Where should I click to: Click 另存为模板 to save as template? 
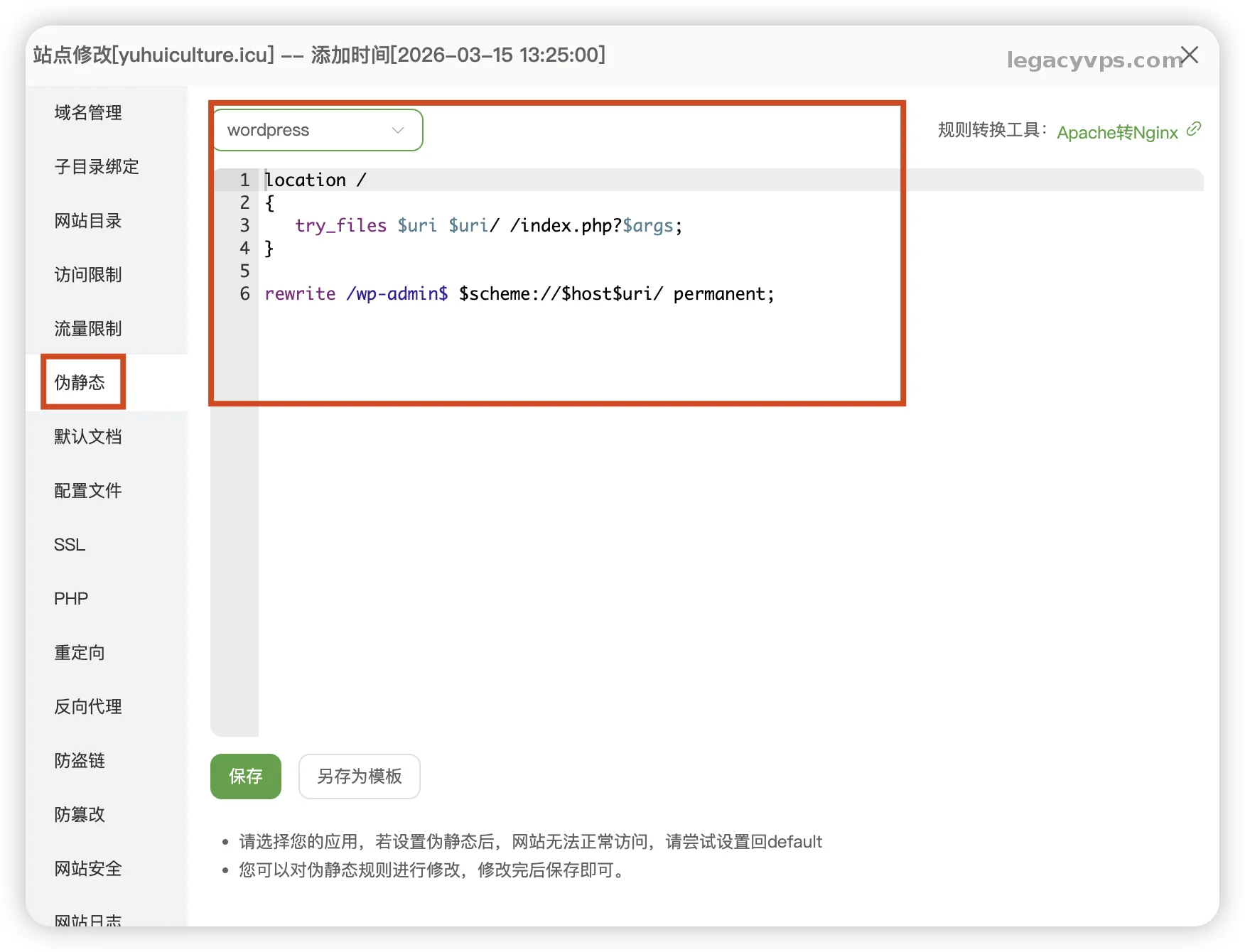pyautogui.click(x=359, y=776)
